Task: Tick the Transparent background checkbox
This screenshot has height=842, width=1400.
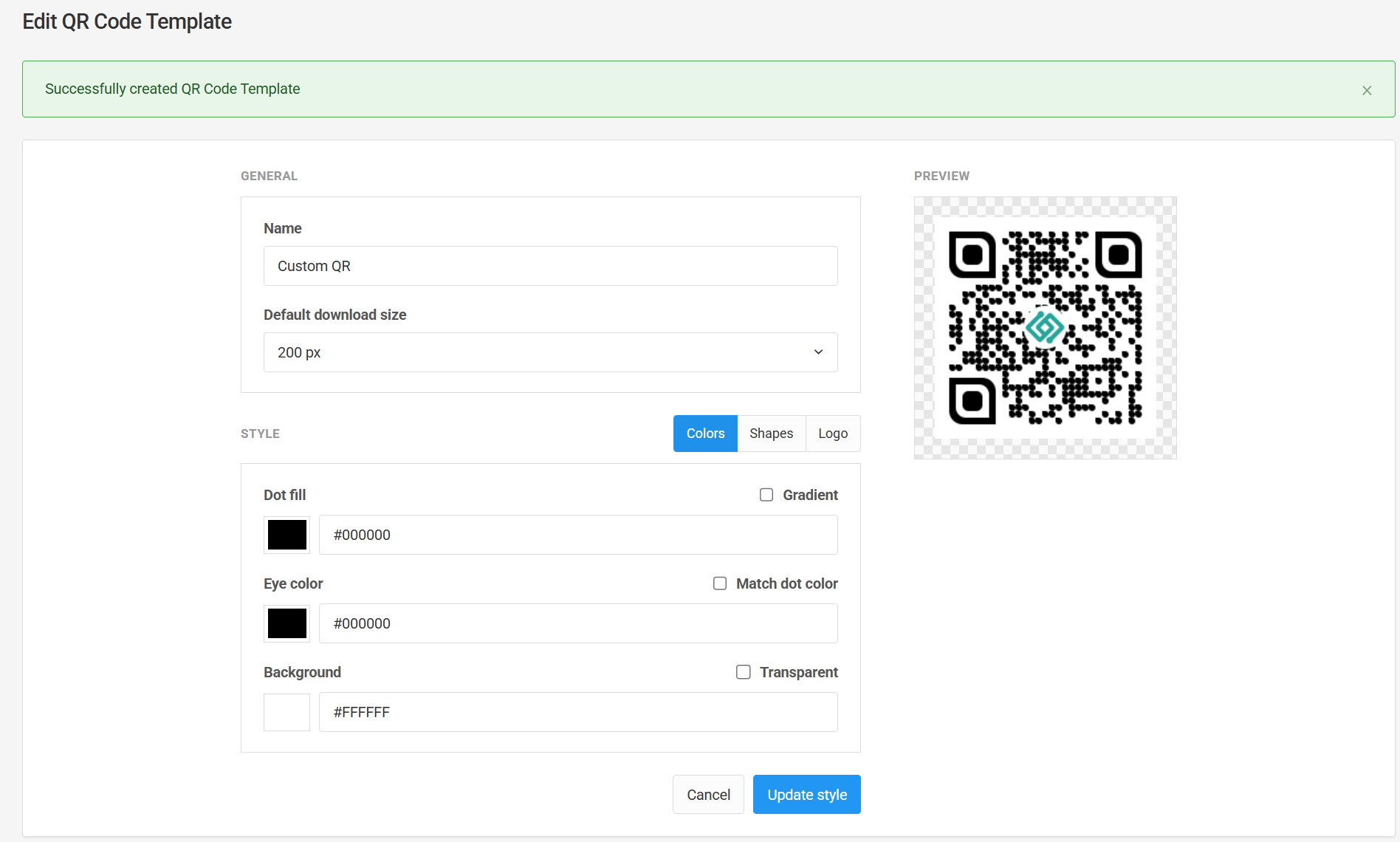Action: click(744, 672)
